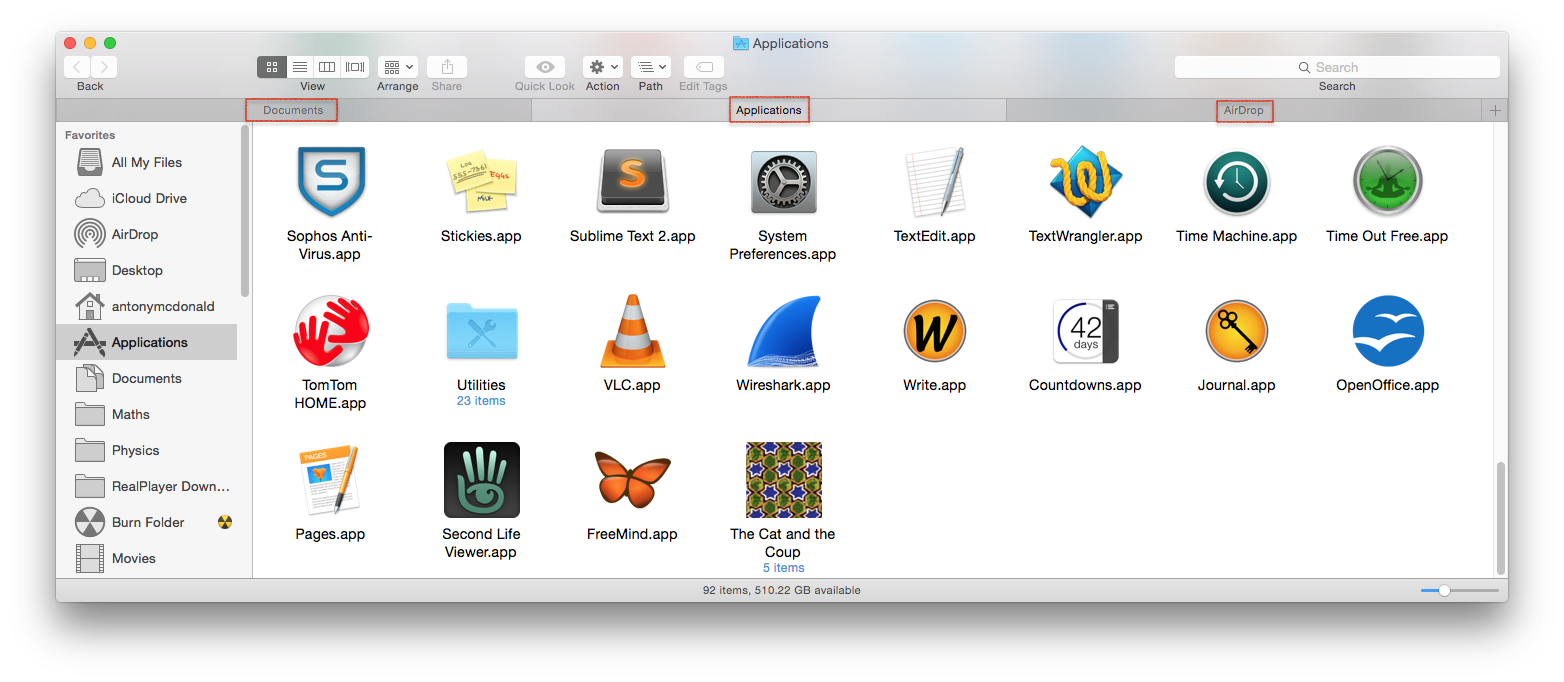This screenshot has width=1564, height=682.
Task: Select Second Life Viewer.app hand icon
Action: tap(481, 480)
